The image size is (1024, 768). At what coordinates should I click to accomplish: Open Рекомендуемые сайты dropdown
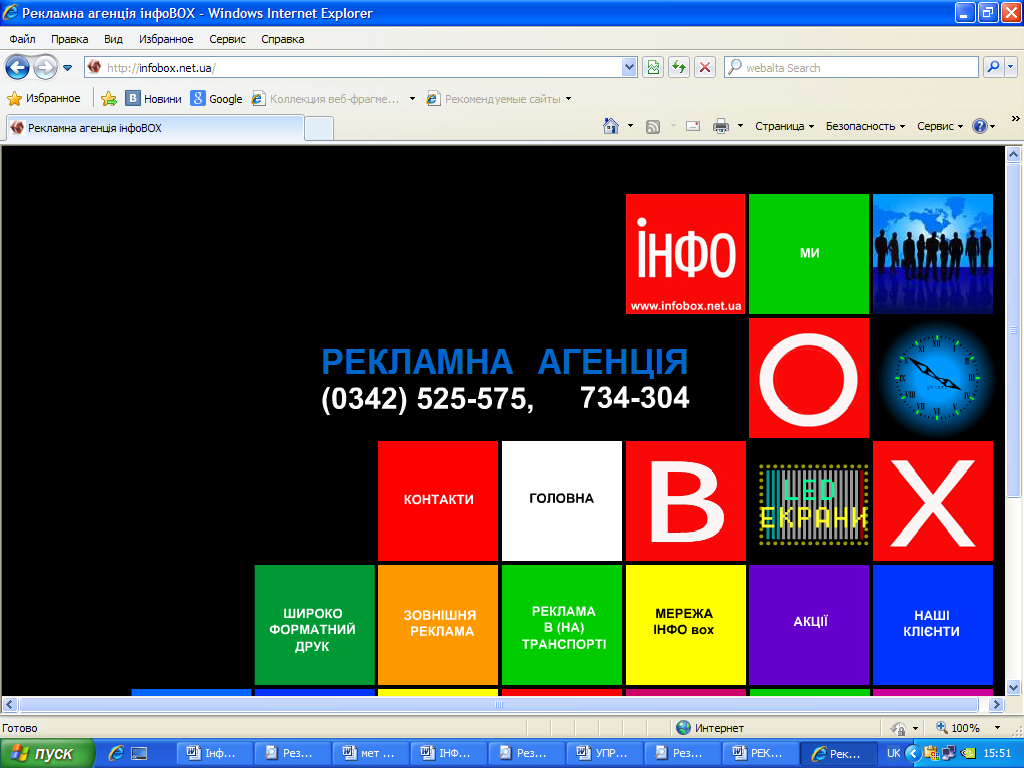tap(499, 99)
